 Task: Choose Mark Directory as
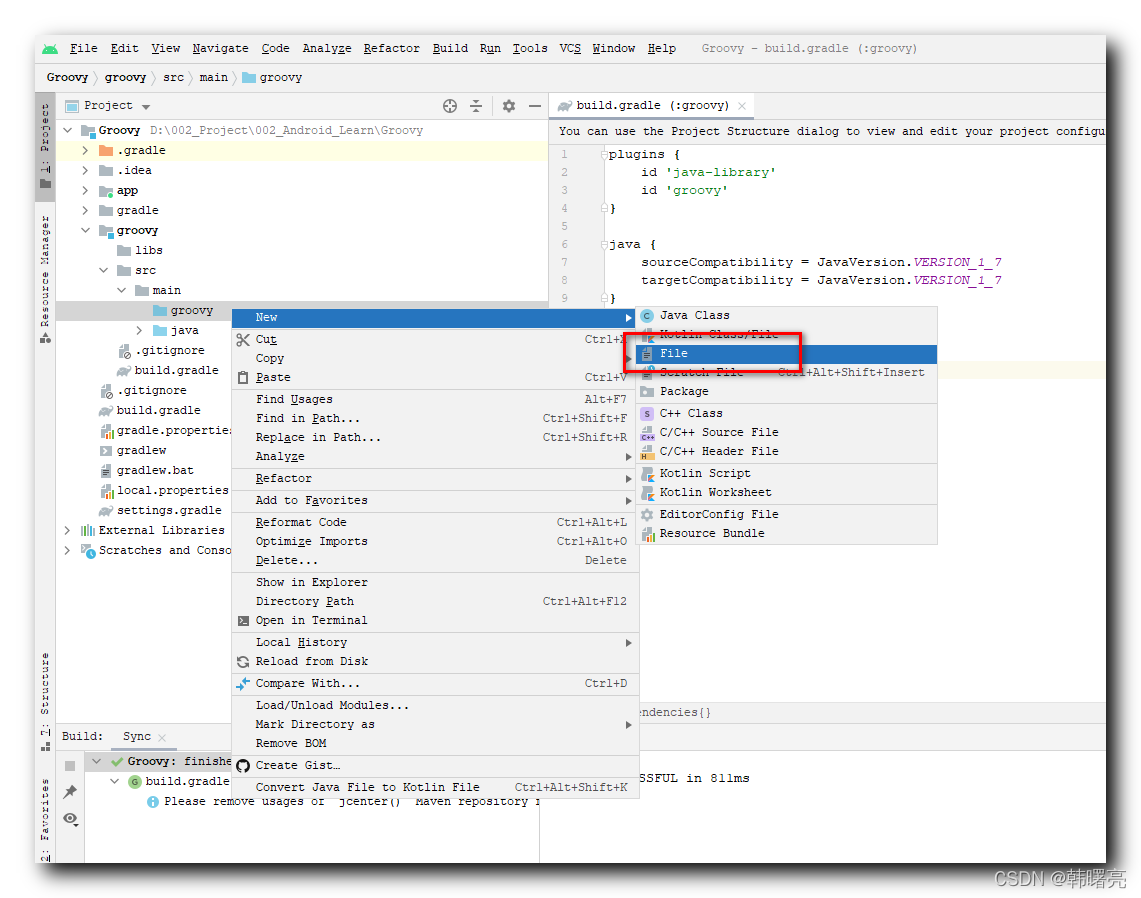pyautogui.click(x=435, y=725)
